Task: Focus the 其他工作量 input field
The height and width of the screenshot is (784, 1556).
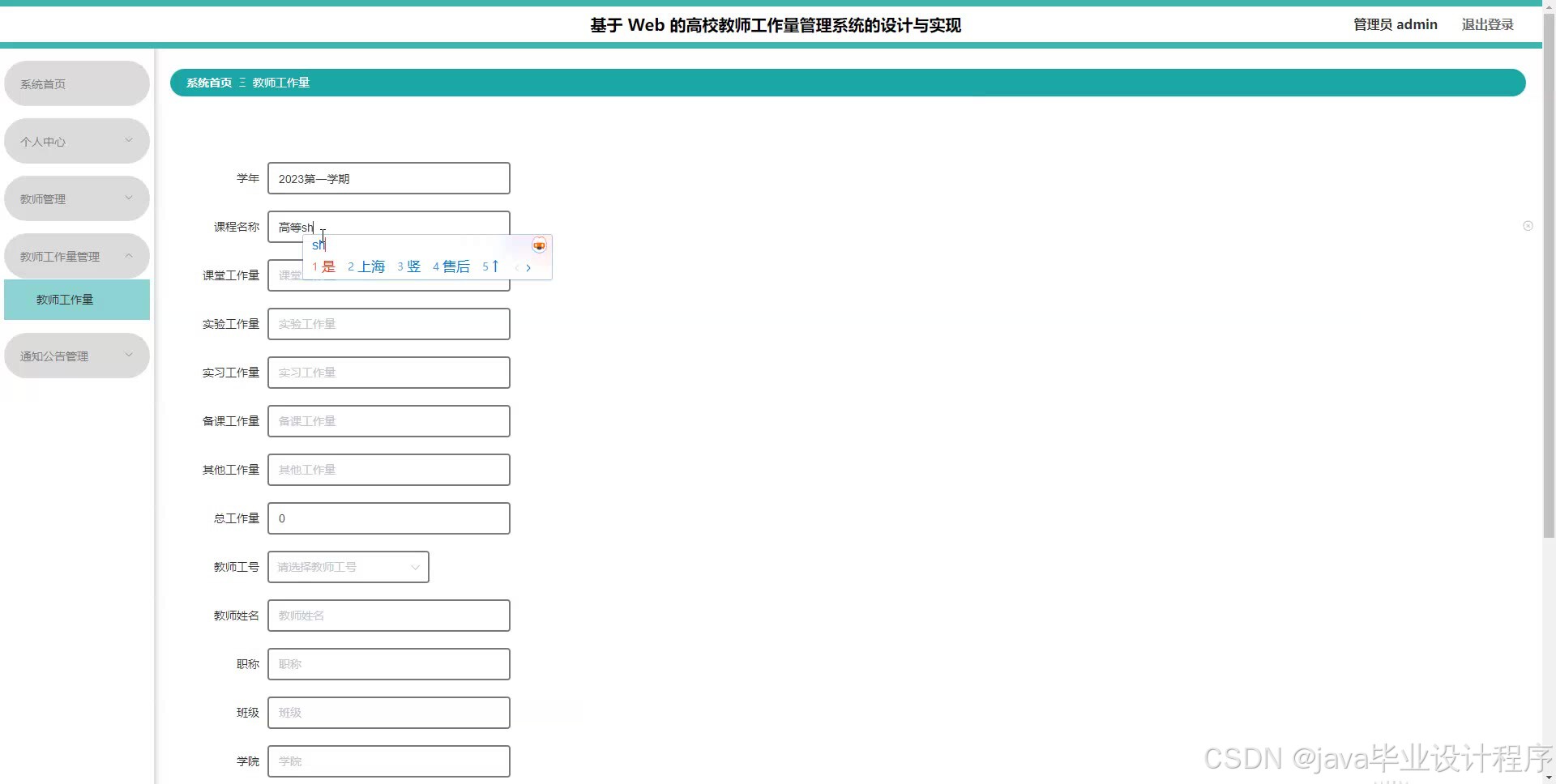Action: coord(389,470)
